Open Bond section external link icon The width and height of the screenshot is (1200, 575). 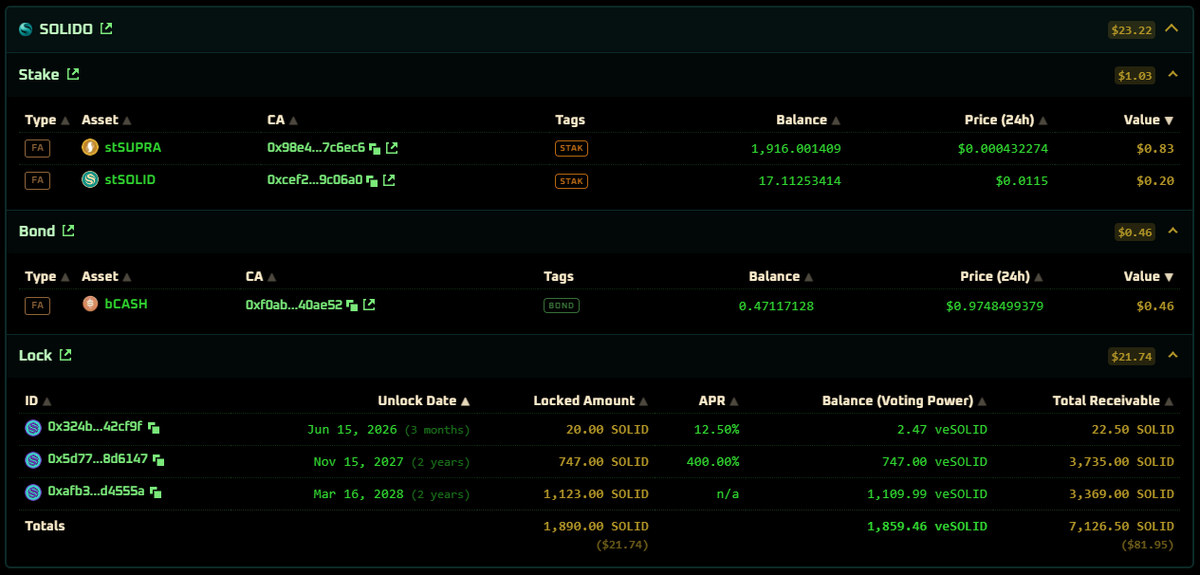[68, 231]
